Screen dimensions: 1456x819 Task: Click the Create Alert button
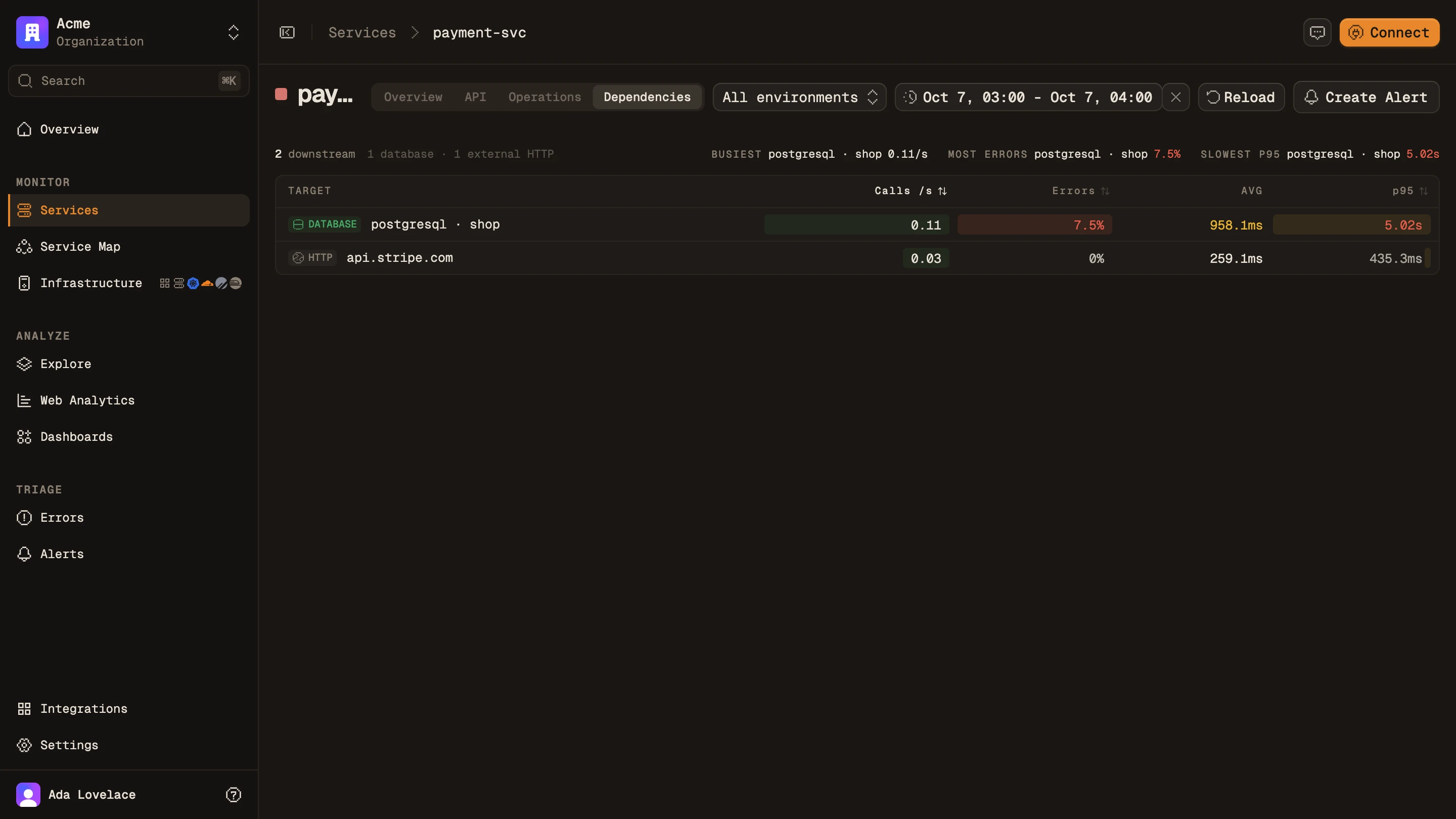1367,97
